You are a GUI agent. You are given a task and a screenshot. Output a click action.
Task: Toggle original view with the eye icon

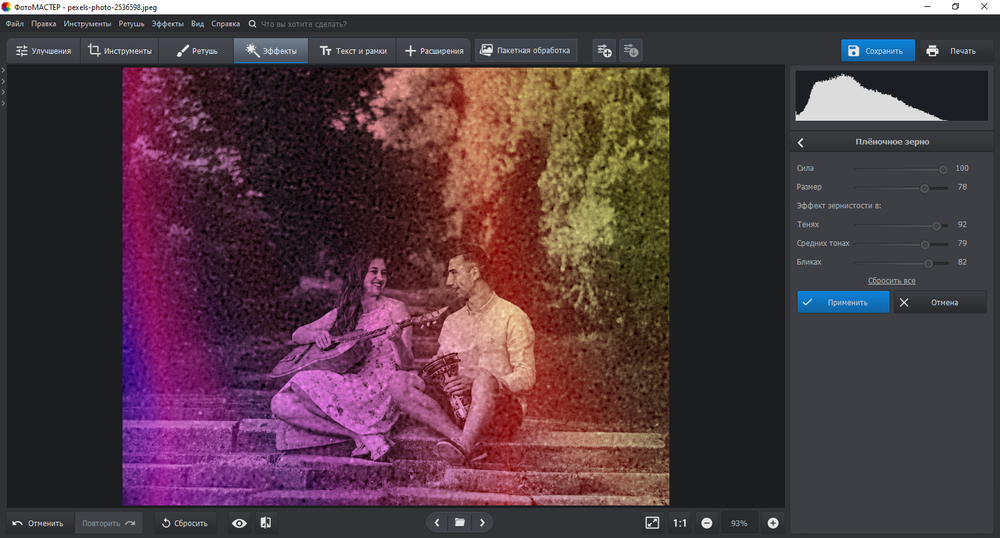[x=239, y=522]
